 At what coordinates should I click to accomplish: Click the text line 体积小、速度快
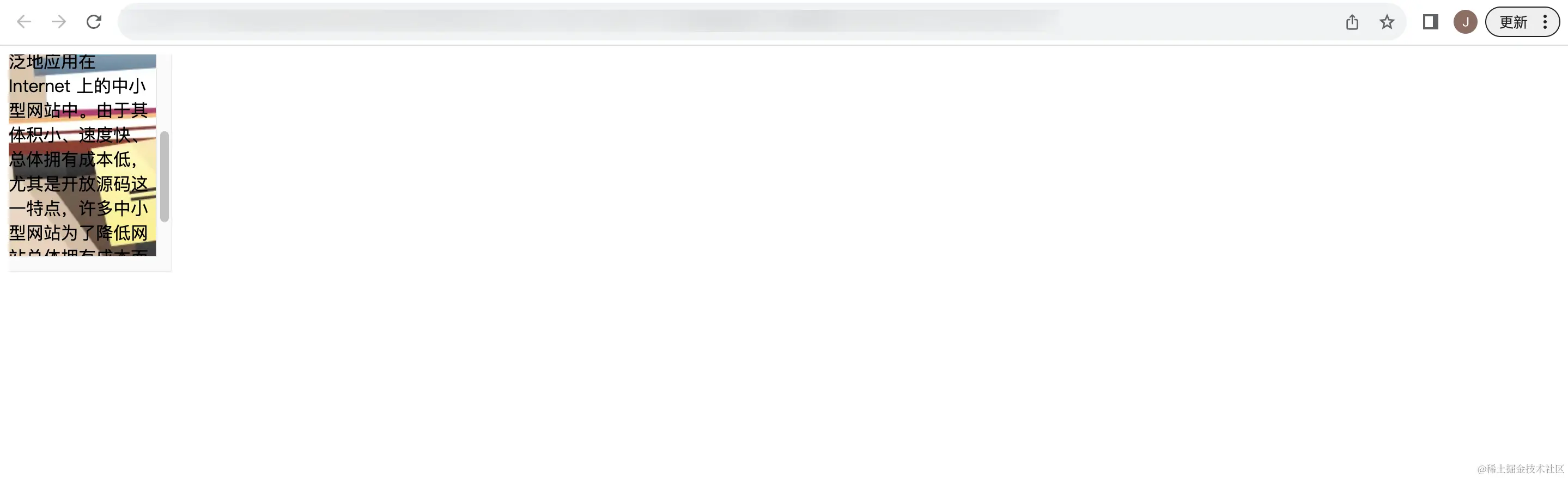click(74, 135)
